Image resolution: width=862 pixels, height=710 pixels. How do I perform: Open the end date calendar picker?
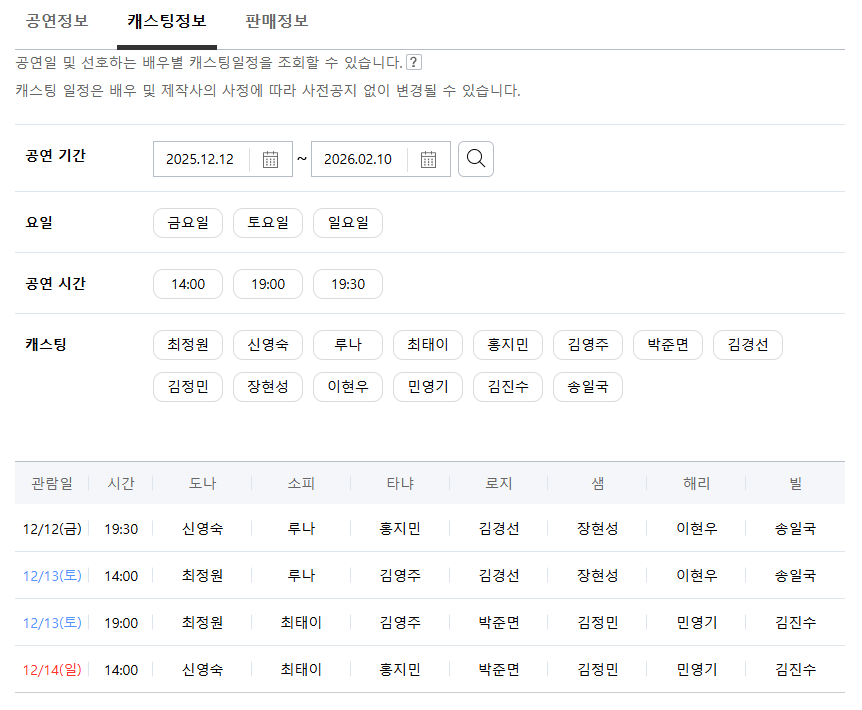pos(430,158)
